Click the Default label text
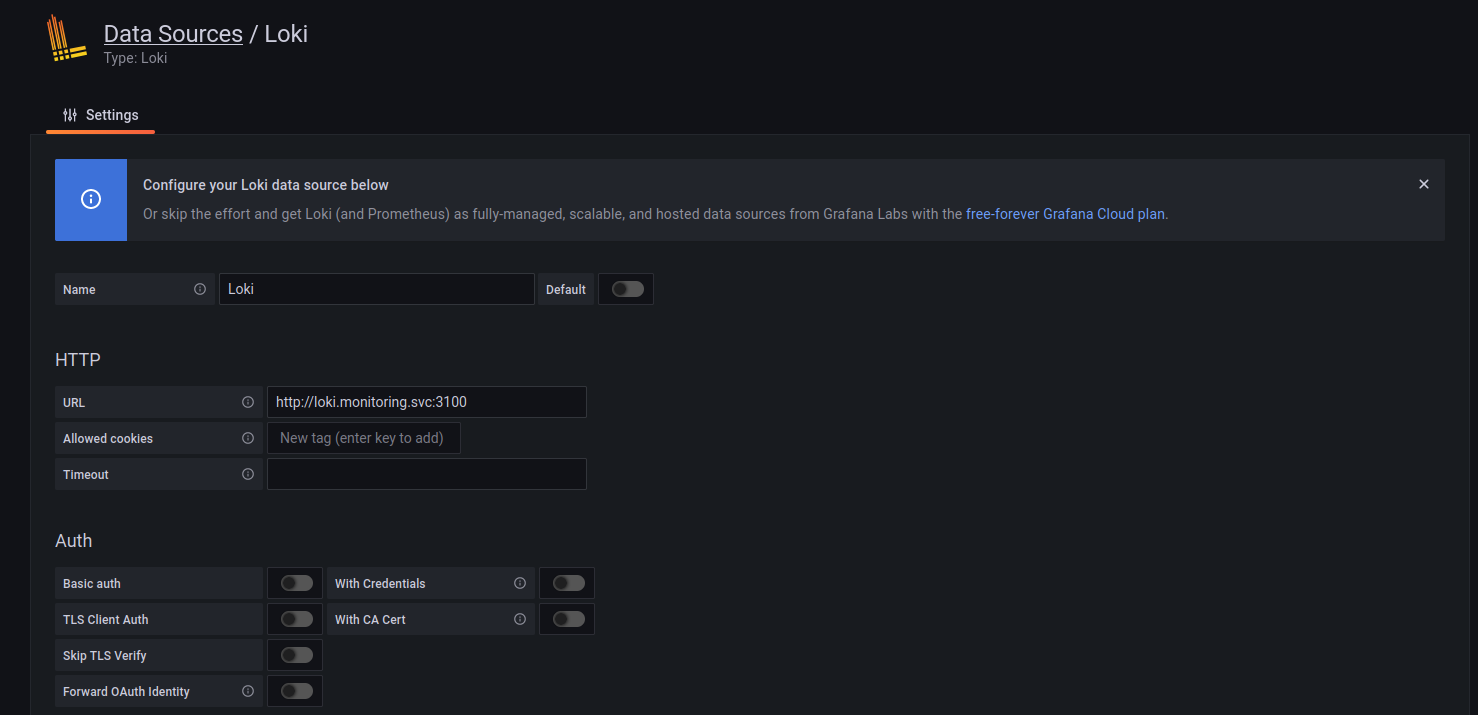1478x715 pixels. [x=566, y=289]
